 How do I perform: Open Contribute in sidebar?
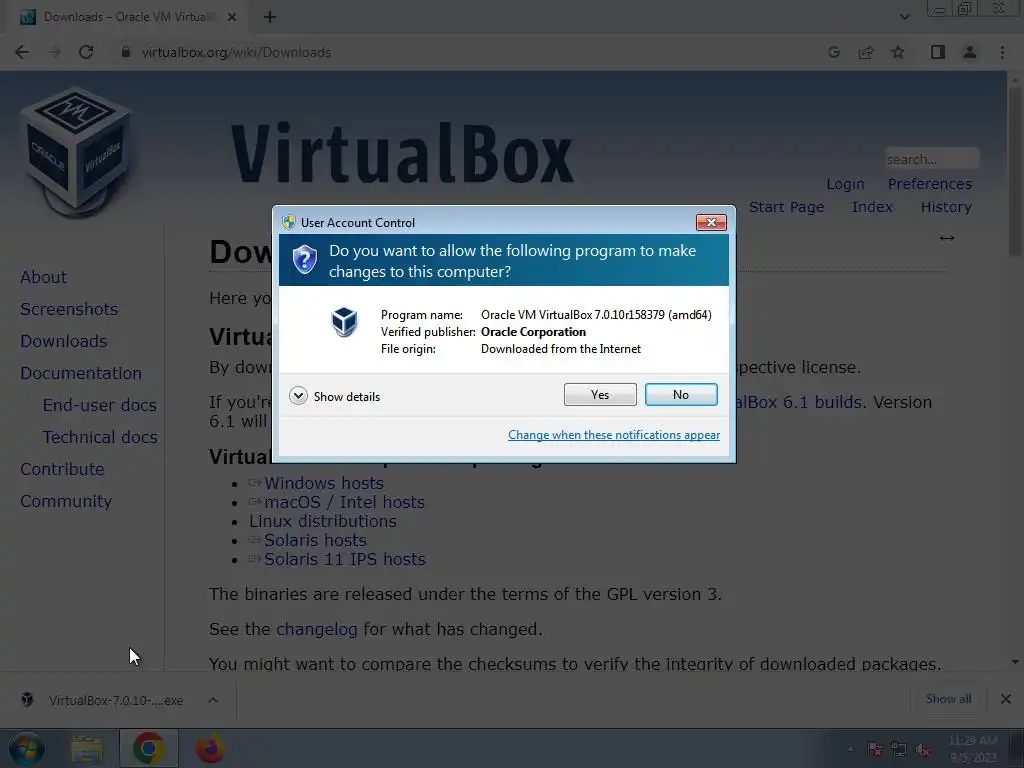pyautogui.click(x=62, y=469)
